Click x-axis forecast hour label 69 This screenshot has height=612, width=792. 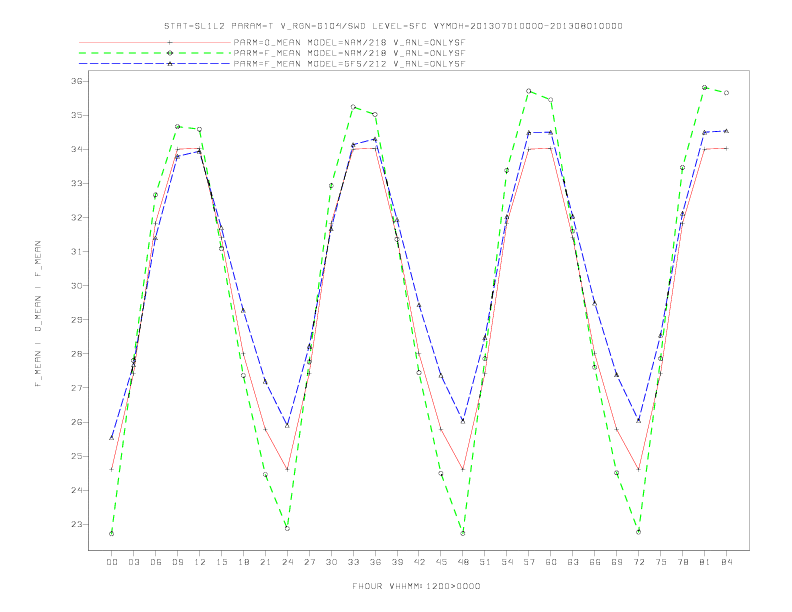tap(617, 562)
